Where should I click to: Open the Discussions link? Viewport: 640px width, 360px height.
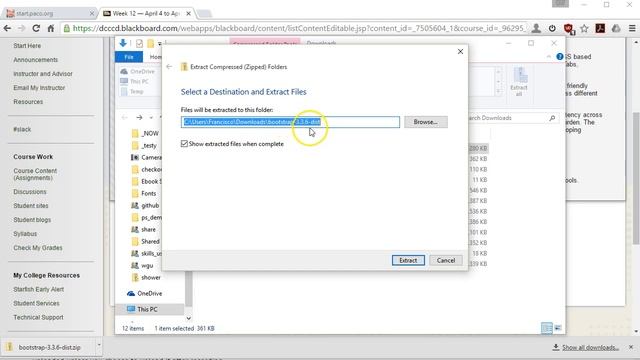(30, 192)
